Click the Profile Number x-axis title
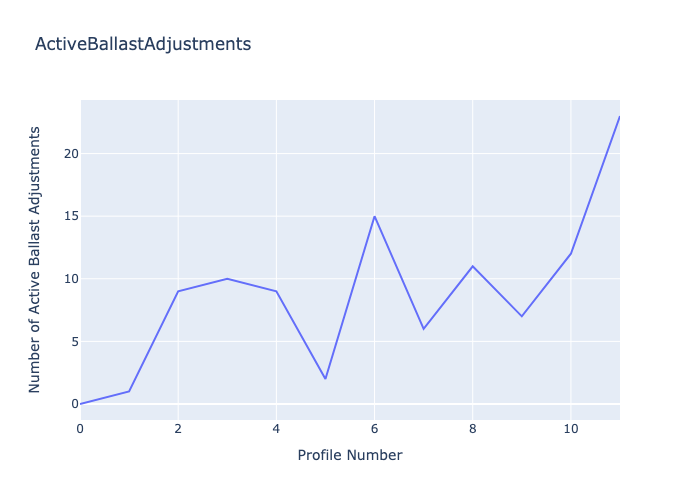Image resolution: width=700 pixels, height=500 pixels. [350, 455]
